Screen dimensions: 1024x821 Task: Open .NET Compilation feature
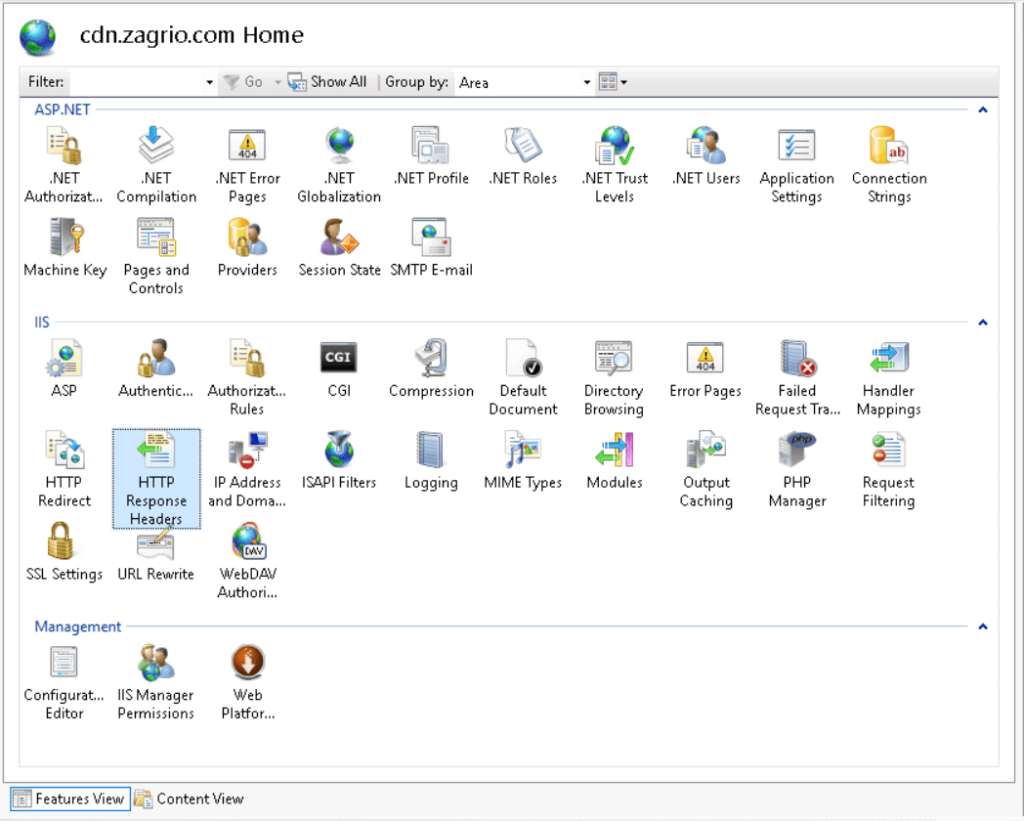tap(156, 165)
